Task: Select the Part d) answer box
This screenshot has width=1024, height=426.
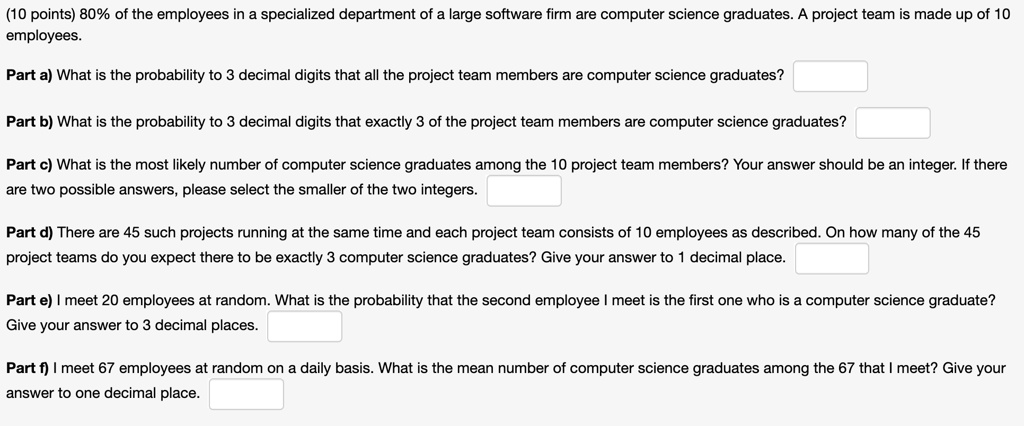Action: [x=832, y=259]
